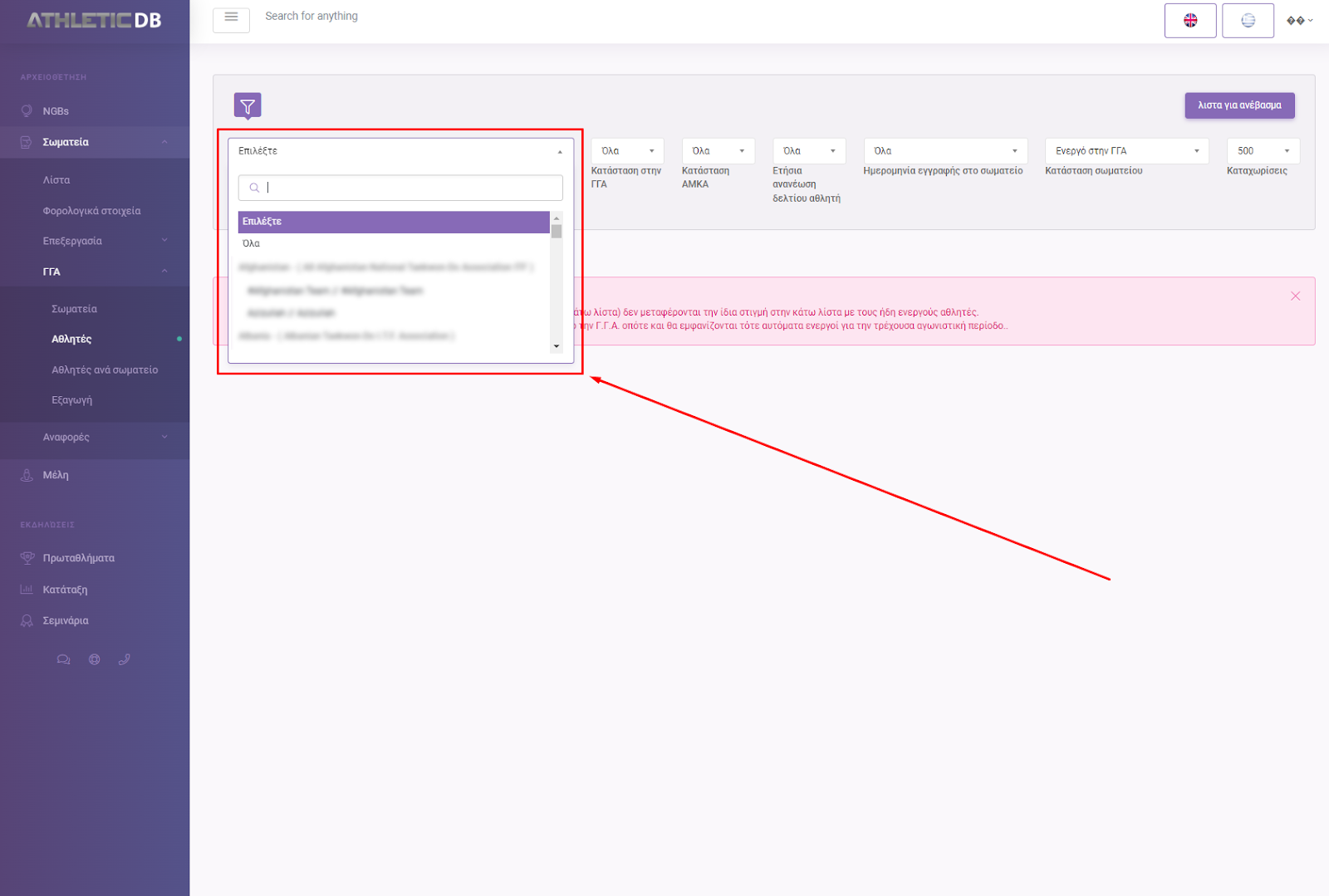Click the search magnifier in dropdown

coord(254,188)
